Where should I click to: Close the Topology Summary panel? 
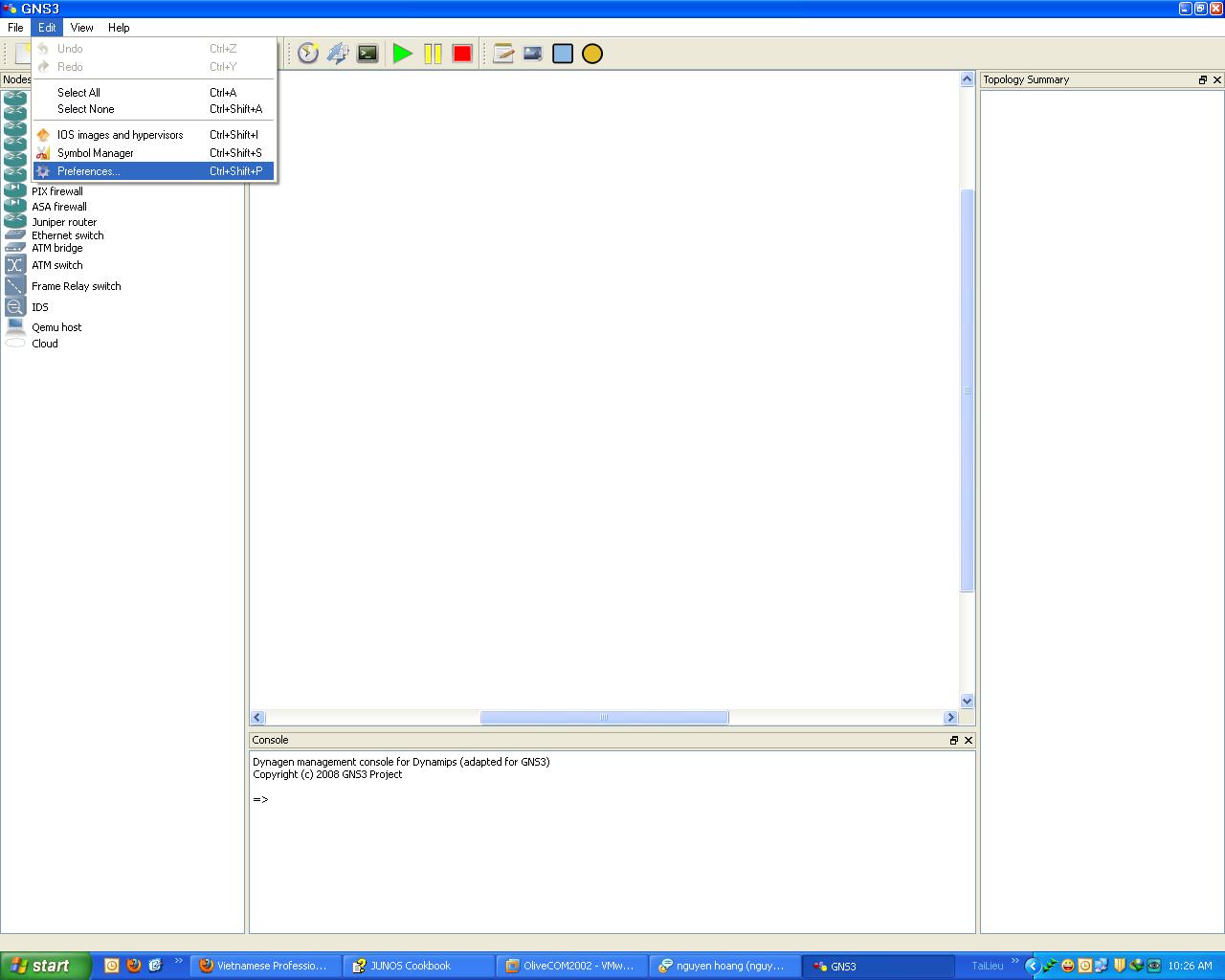click(1217, 79)
